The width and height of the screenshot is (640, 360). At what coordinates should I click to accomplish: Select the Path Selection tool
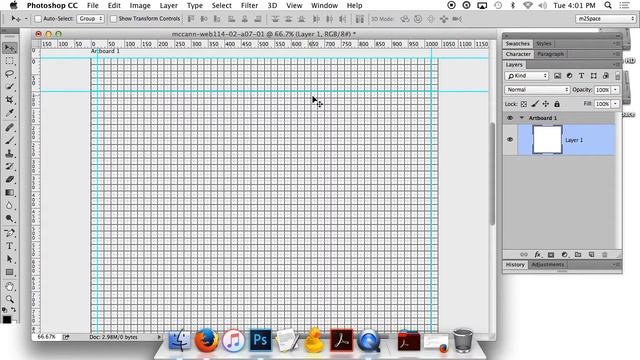(x=9, y=259)
